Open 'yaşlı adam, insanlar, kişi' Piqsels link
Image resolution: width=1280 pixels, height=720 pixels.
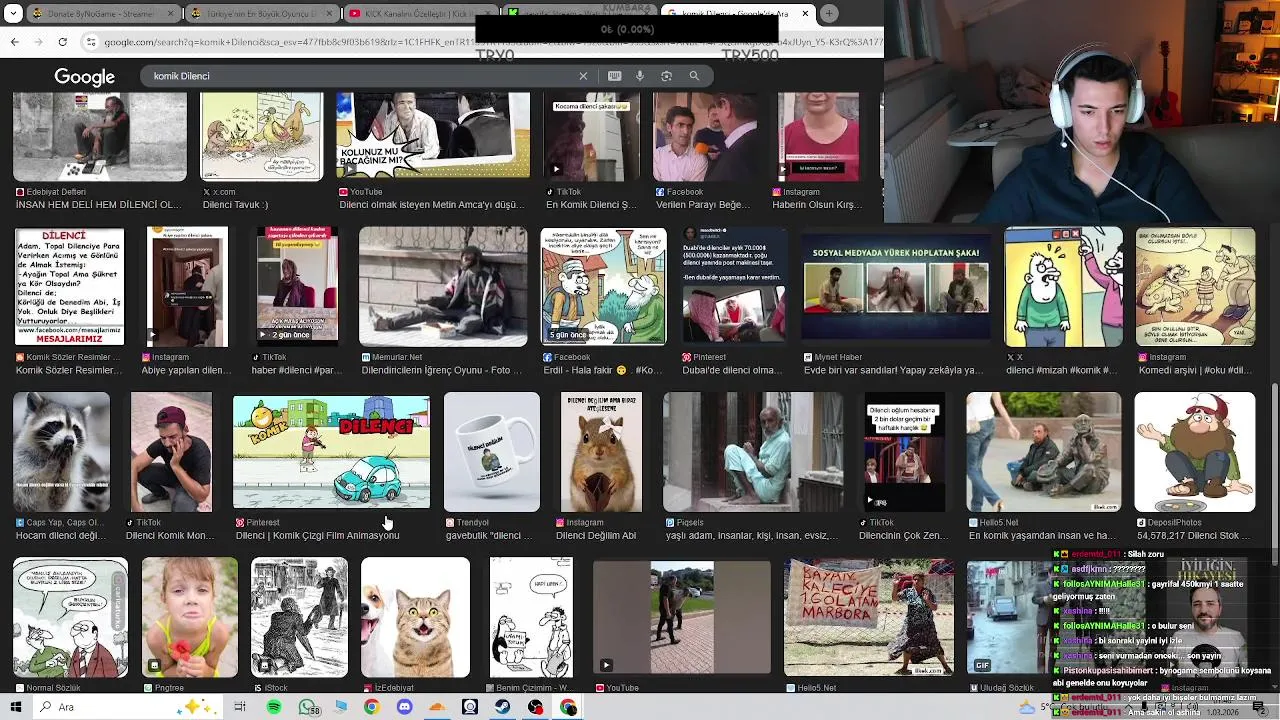click(752, 536)
